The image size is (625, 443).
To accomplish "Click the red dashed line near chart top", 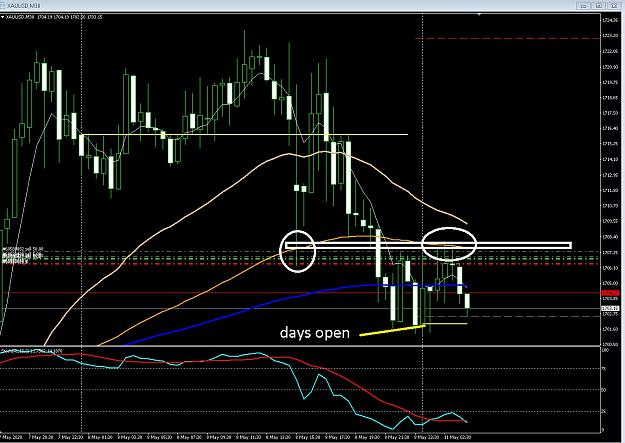I will pos(507,38).
